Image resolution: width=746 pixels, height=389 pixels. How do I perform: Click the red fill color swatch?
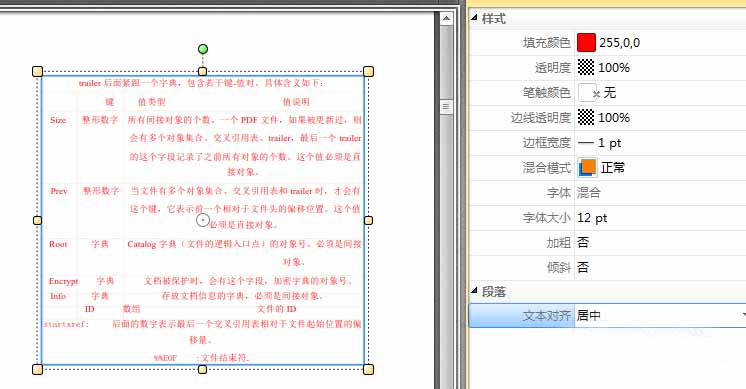point(586,42)
